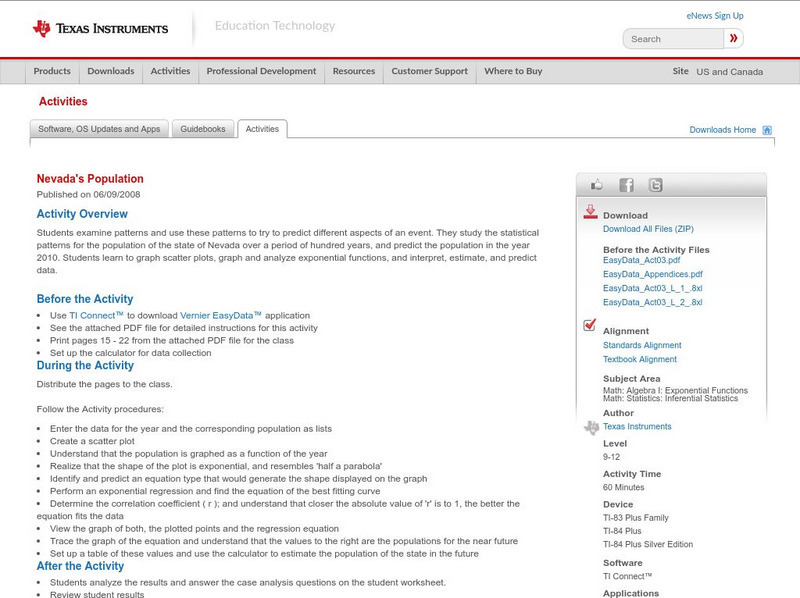Click the thumbs-up like icon
The image size is (800, 598).
[596, 185]
